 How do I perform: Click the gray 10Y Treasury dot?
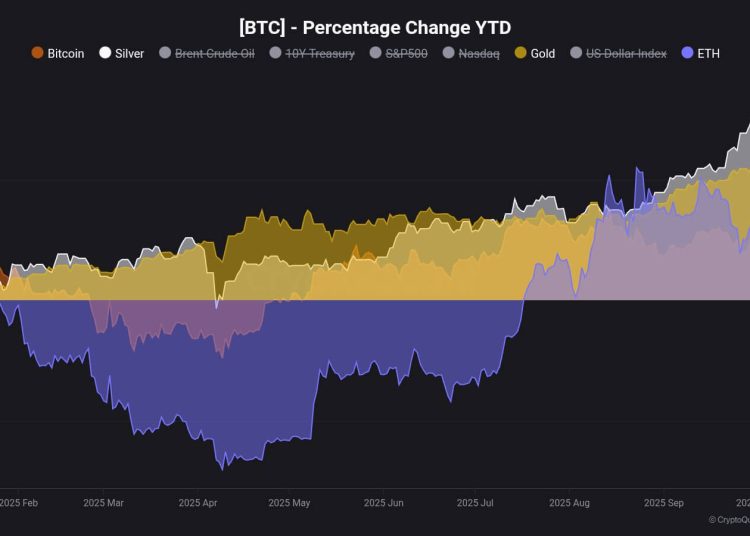[275, 53]
